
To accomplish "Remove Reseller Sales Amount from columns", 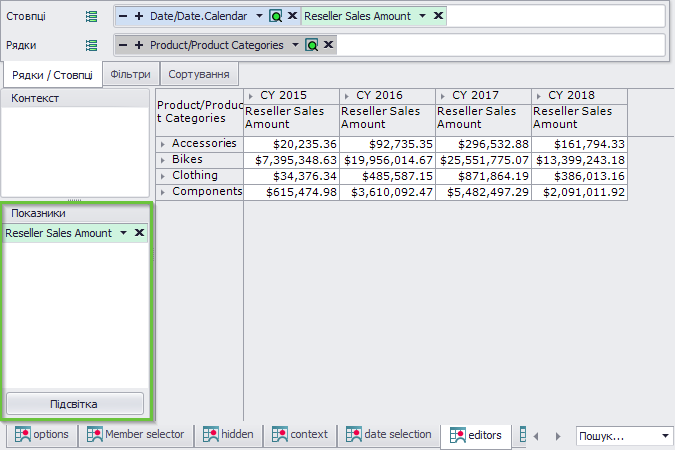I will 438,16.
